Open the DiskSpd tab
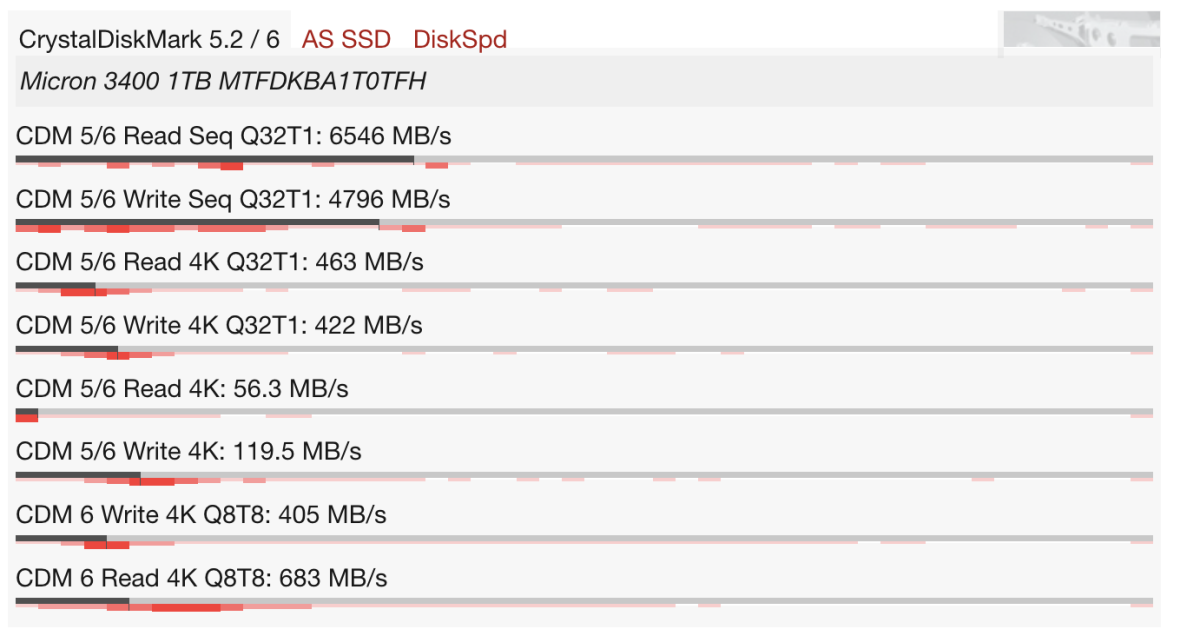Screen dimensions: 1200x636 click(460, 40)
